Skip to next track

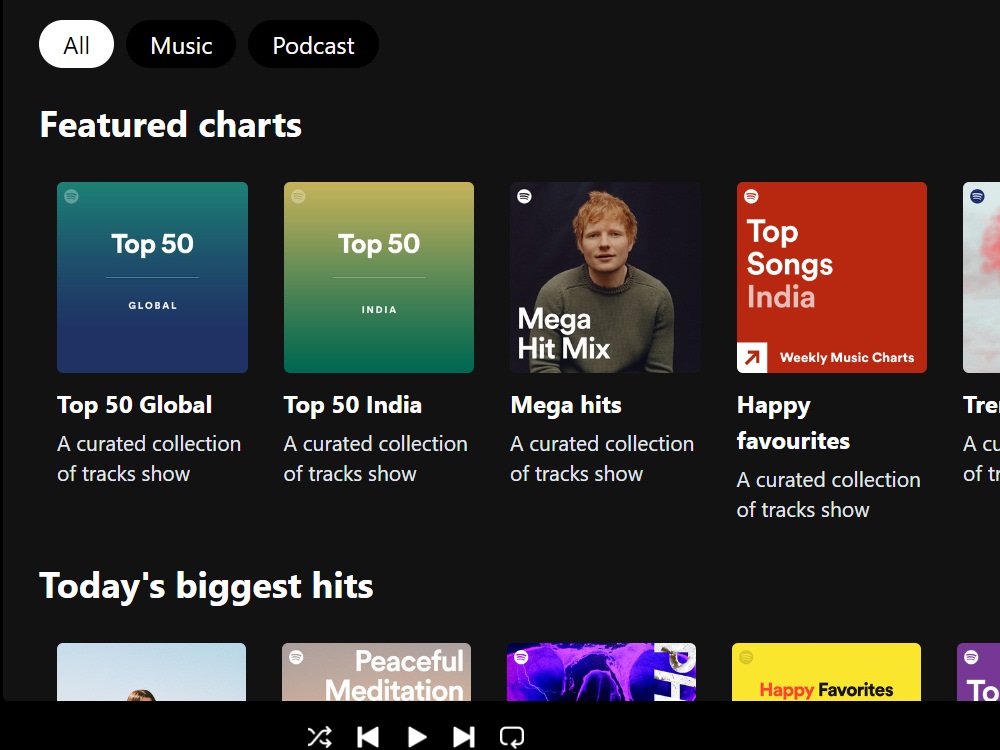(x=464, y=737)
